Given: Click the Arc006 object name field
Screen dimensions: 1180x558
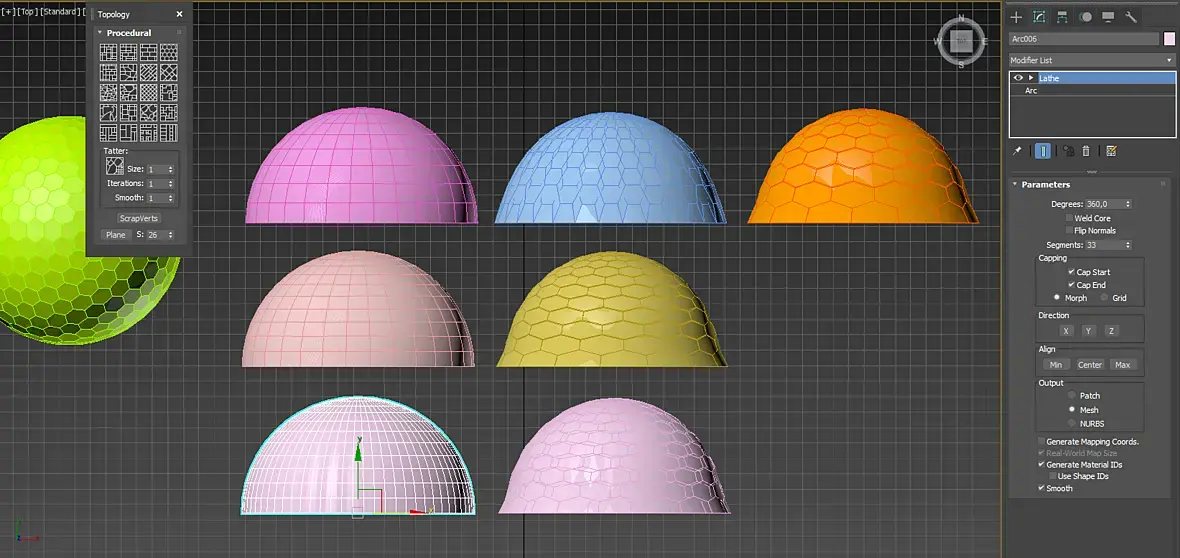Looking at the screenshot, I should point(1084,39).
